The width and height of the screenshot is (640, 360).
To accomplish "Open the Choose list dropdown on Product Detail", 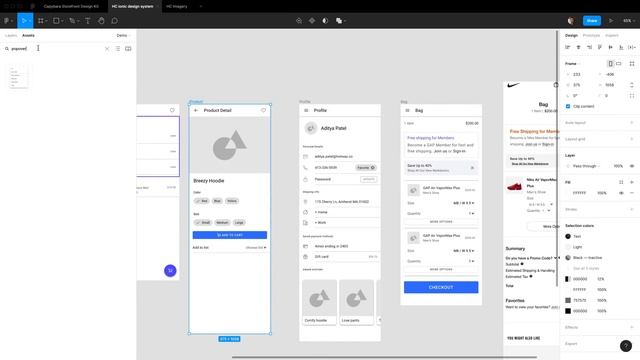I will click(x=256, y=248).
